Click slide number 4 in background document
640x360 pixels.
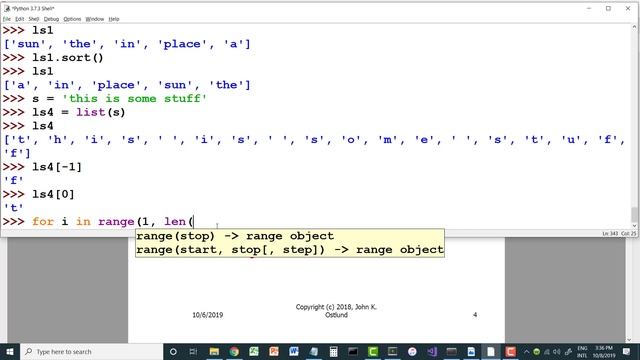pyautogui.click(x=475, y=315)
